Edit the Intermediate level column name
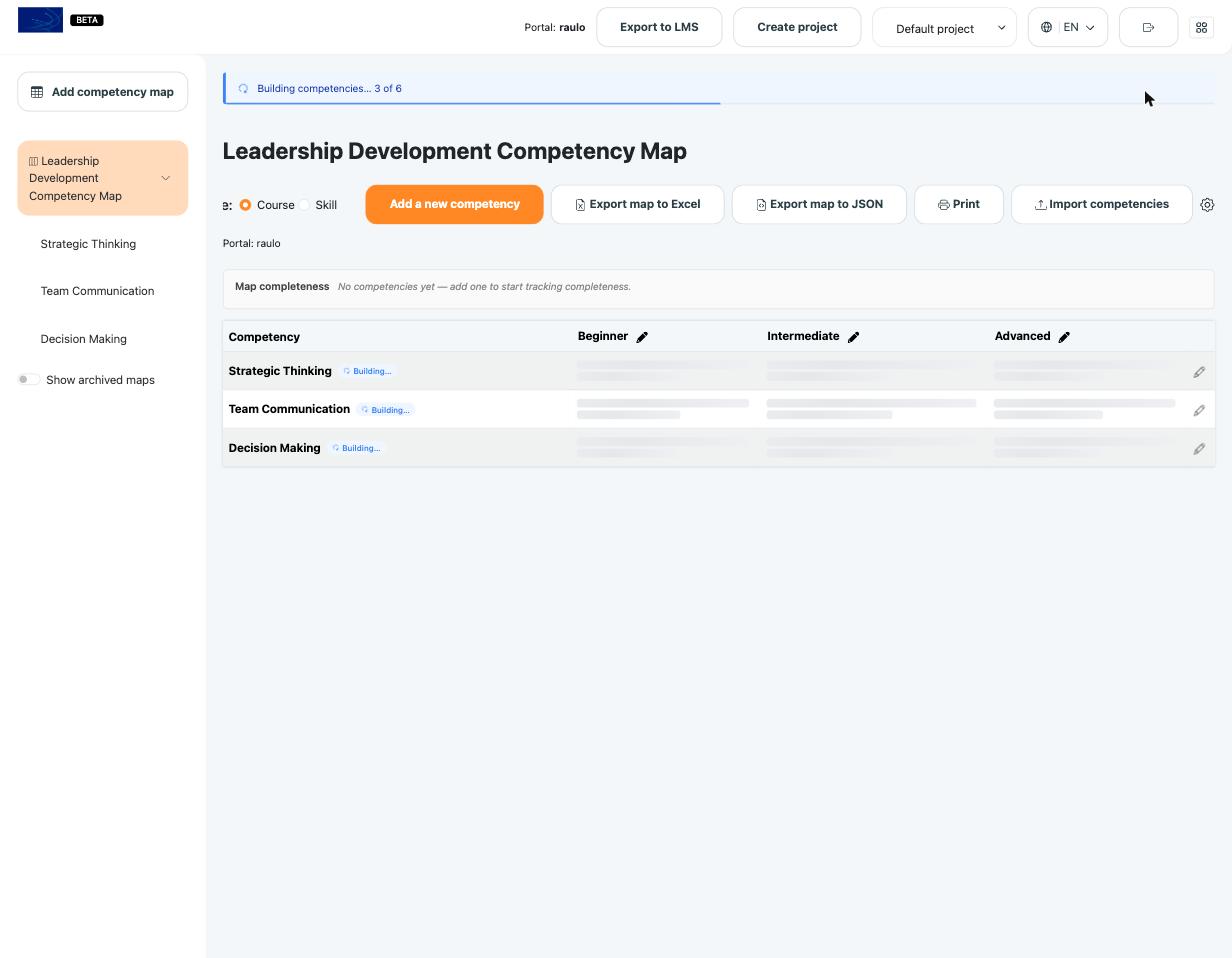The width and height of the screenshot is (1232, 958). tap(853, 337)
